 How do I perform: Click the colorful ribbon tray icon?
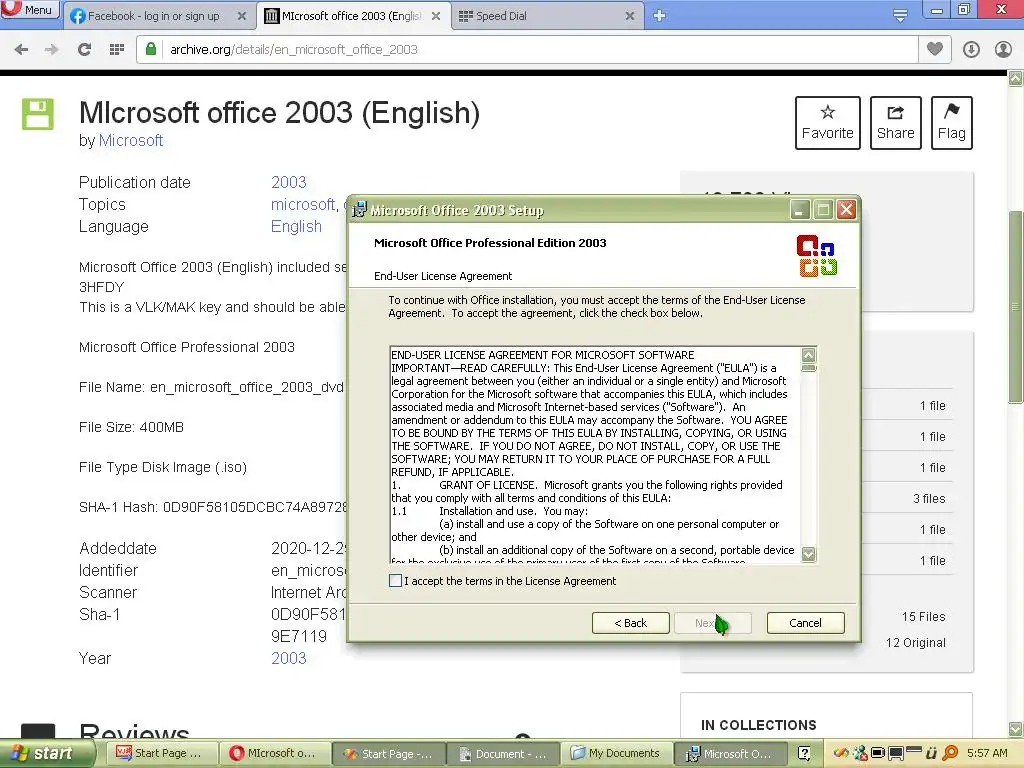click(842, 754)
